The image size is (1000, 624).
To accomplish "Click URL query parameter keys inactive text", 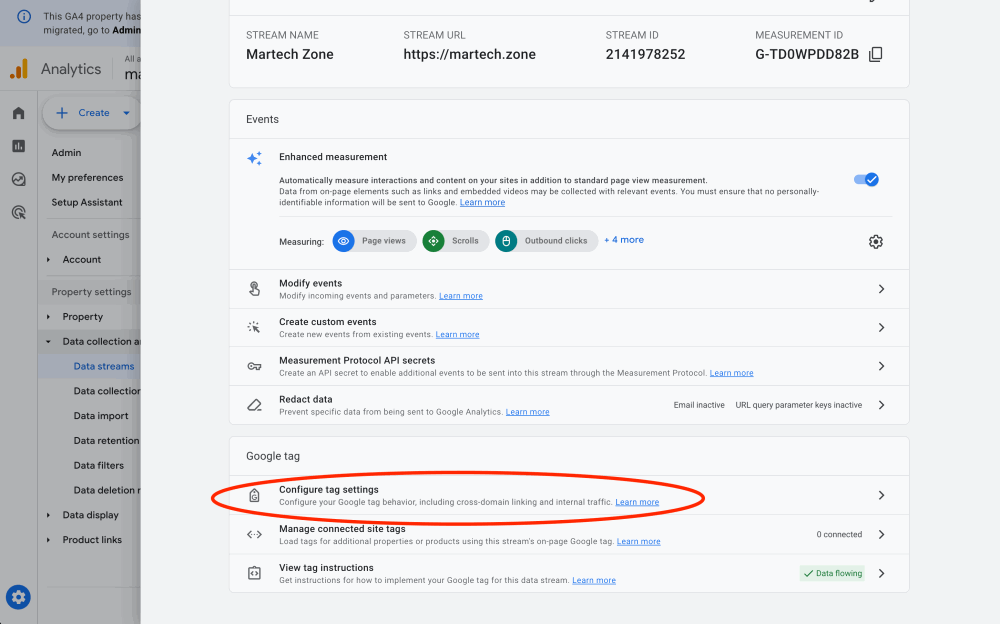I will click(798, 405).
